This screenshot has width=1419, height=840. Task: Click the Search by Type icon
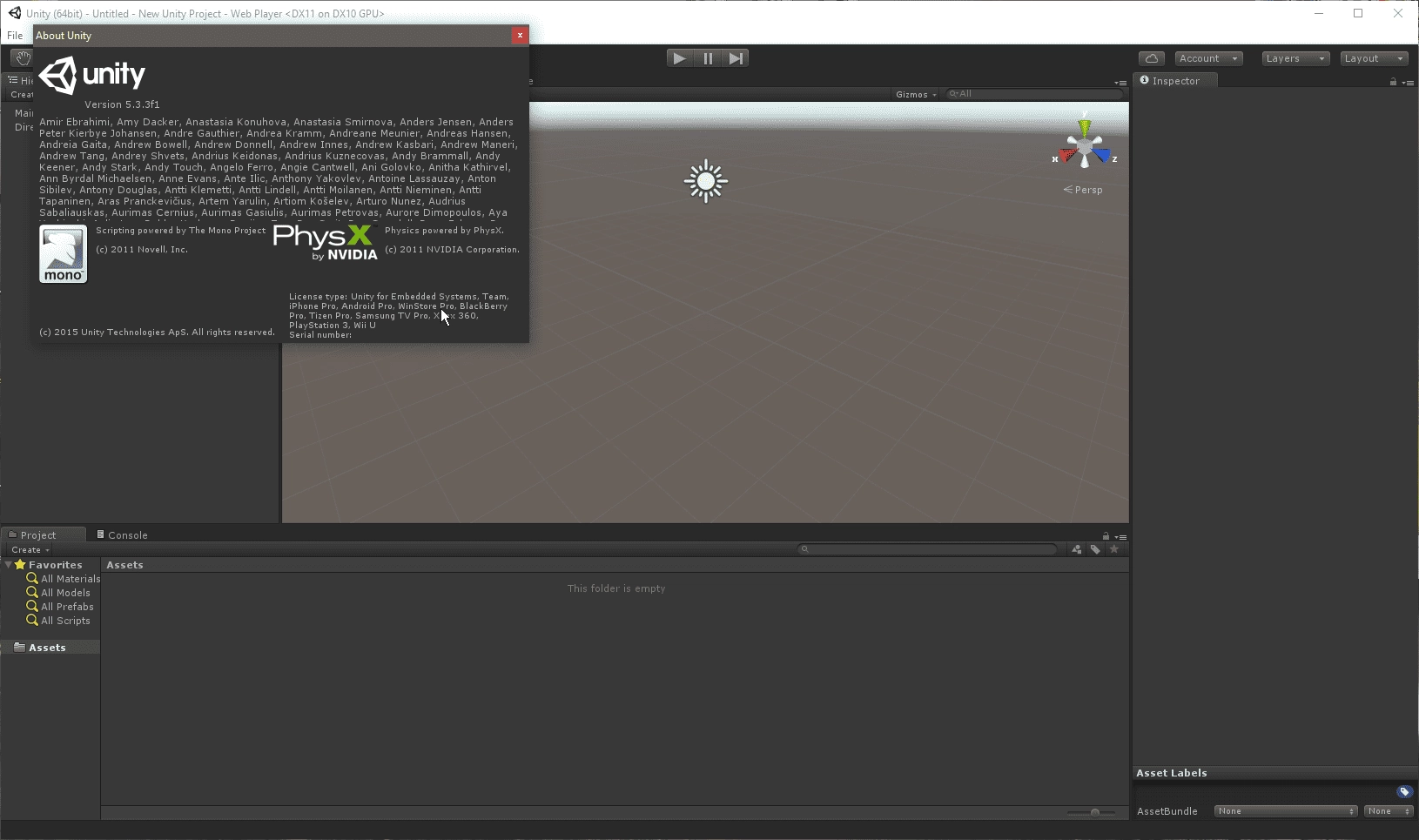click(x=1077, y=549)
